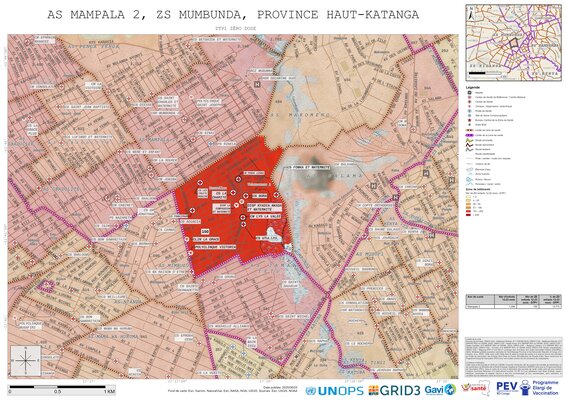Click the 'Date publiée' source text at bottom

[232, 389]
